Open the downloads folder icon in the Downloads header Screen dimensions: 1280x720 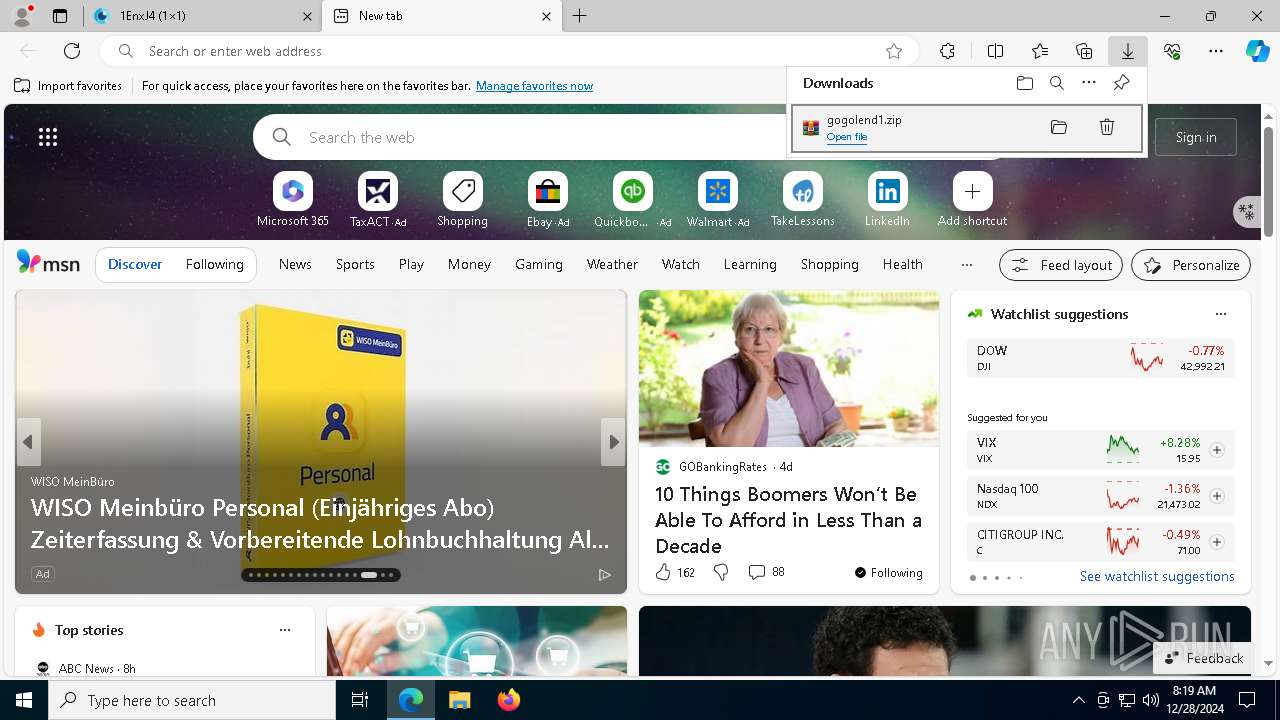1025,83
